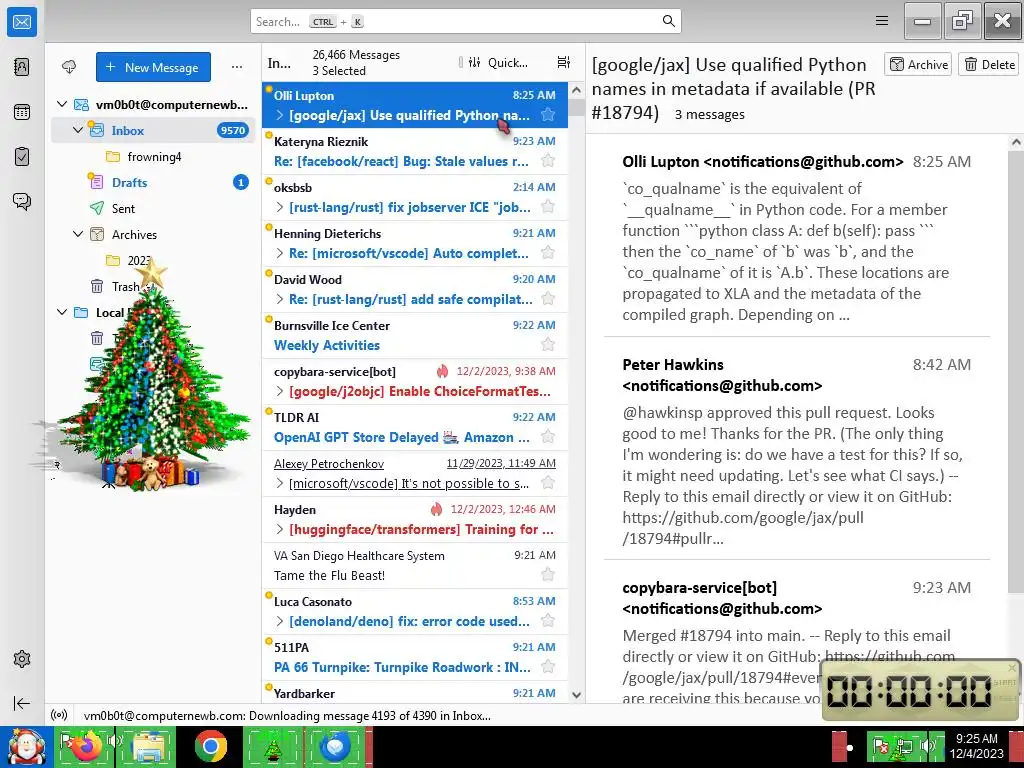Expand the Henning Dieterichs vscode thread
The height and width of the screenshot is (768, 1024).
point(280,253)
